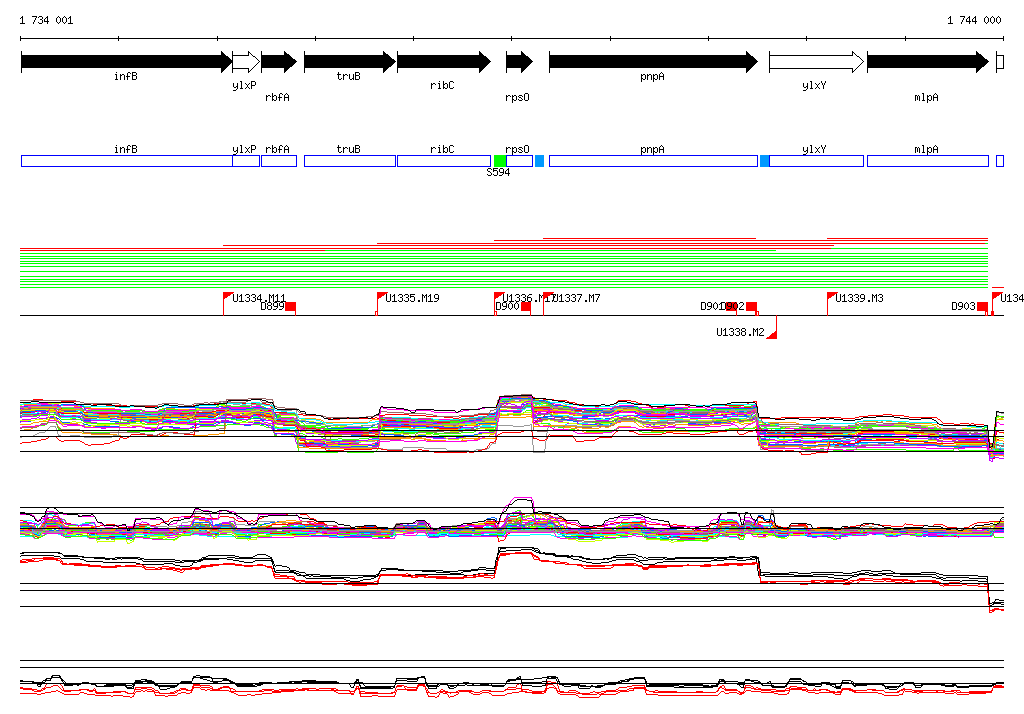Click the red square right of D902 label
Screen dimensions: 1024x714
752,307
